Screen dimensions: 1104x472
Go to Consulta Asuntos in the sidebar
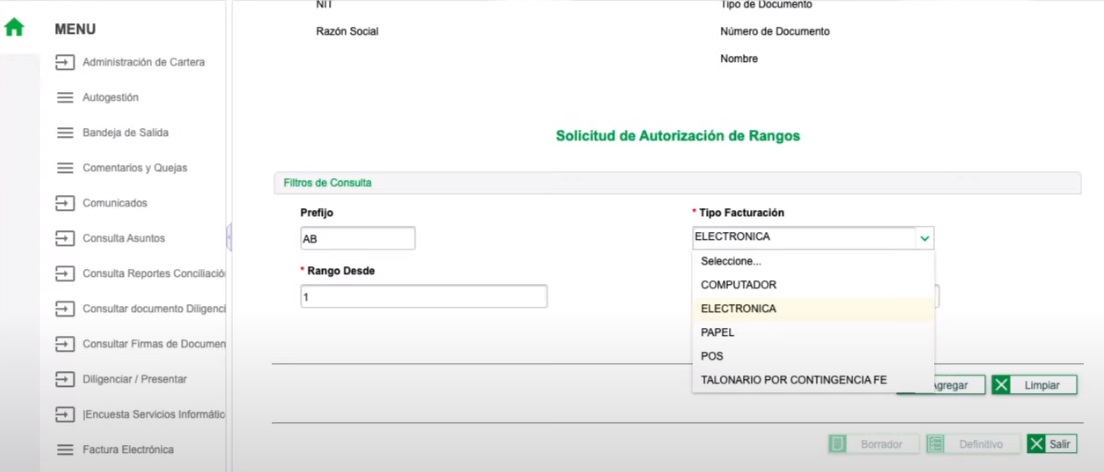124,238
